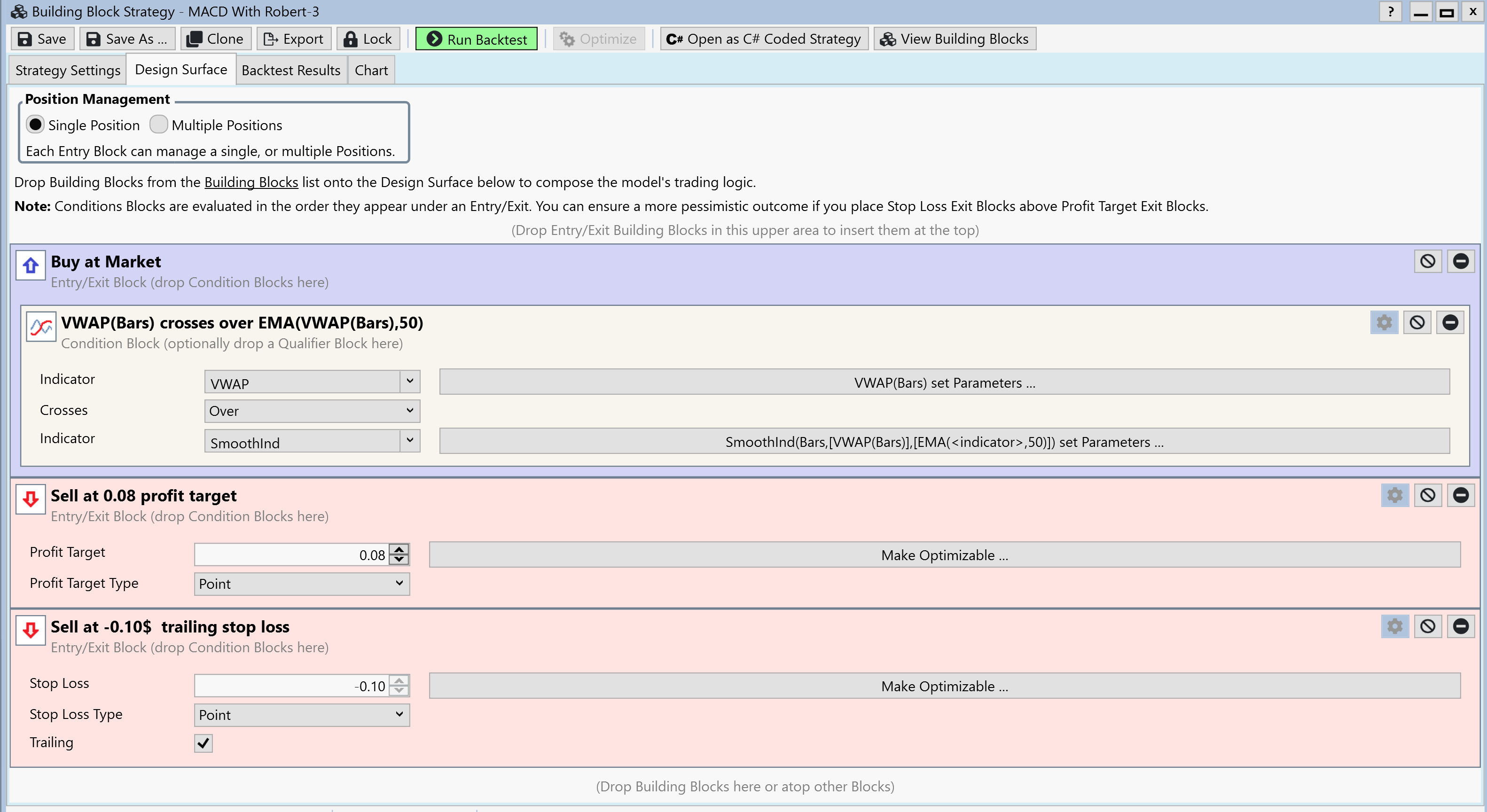Expand the Profit Target Type dropdown
Image resolution: width=1487 pixels, height=812 pixels.
[301, 584]
